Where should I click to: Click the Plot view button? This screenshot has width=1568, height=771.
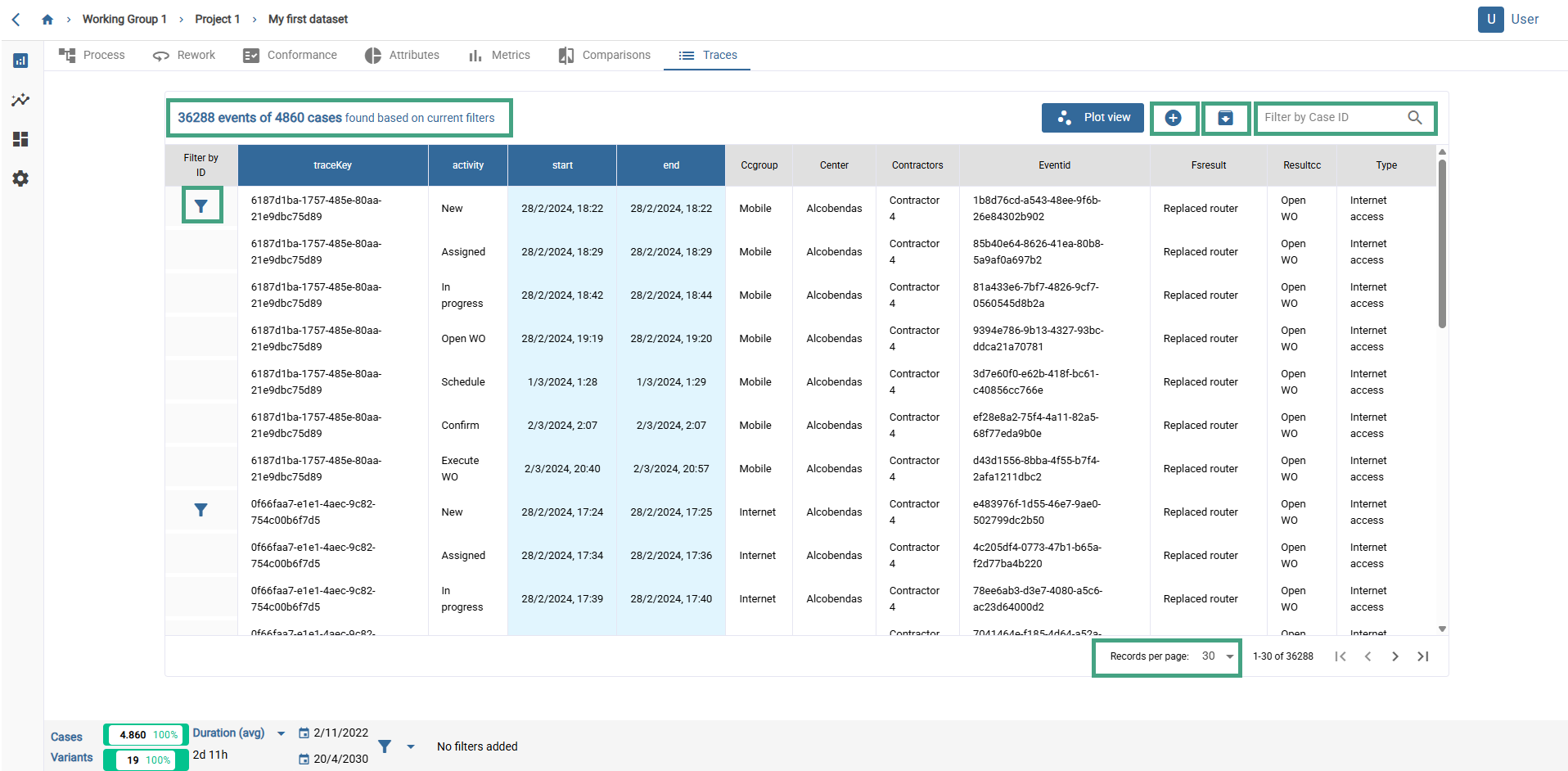pyautogui.click(x=1093, y=118)
